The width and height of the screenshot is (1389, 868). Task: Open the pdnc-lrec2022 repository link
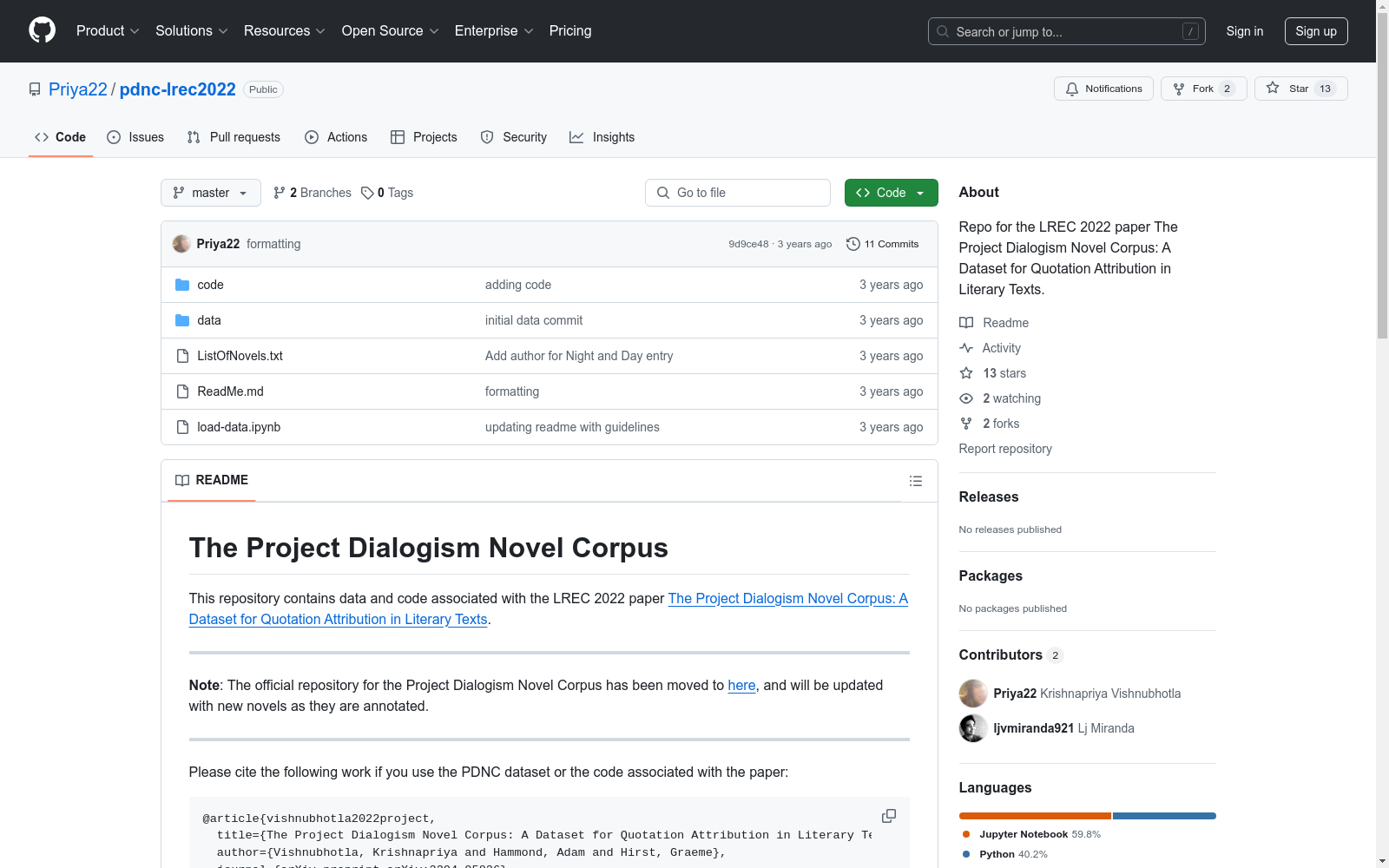(x=178, y=89)
